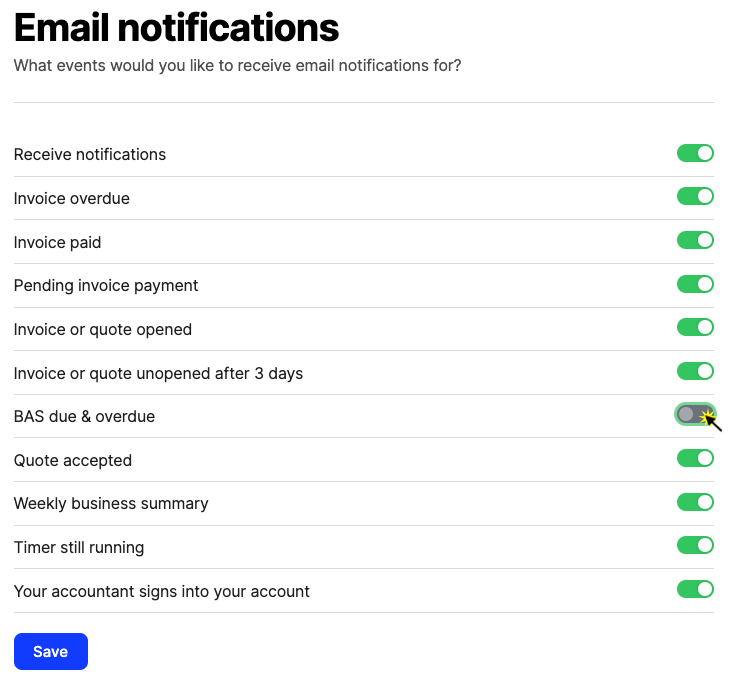The height and width of the screenshot is (683, 730).
Task: Turn off Invoice overdue notifications switch
Action: 695,196
